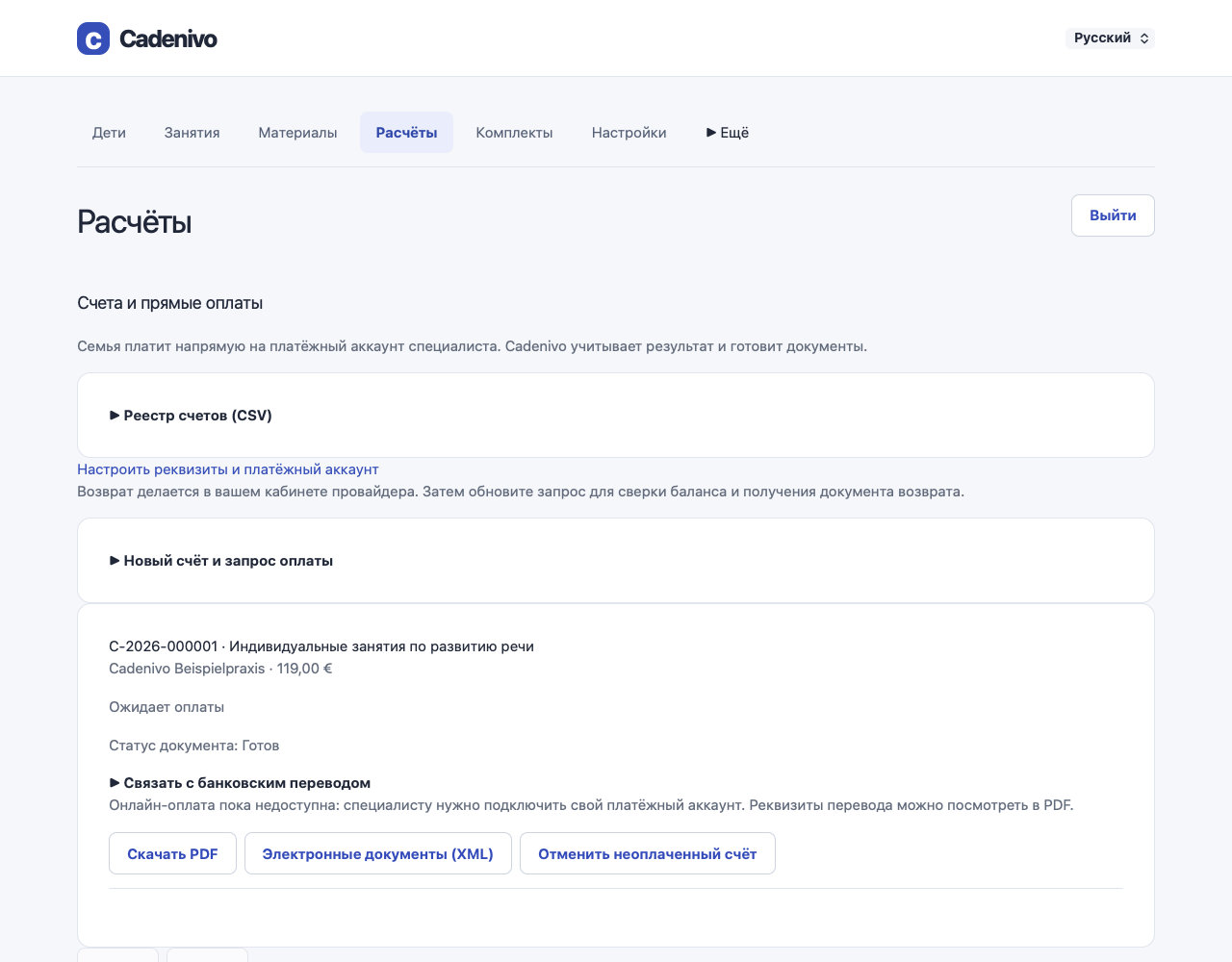Open Электронные документы (XML)

[x=377, y=853]
